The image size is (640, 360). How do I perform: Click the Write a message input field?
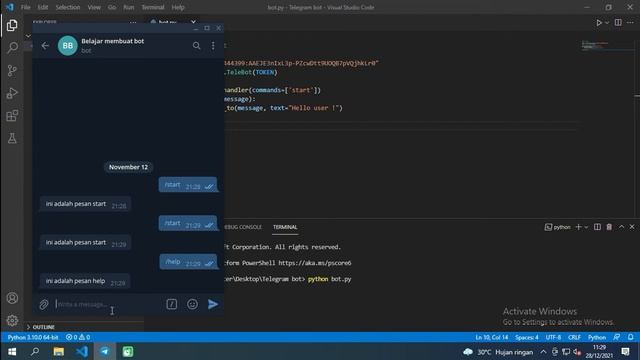[x=108, y=304]
